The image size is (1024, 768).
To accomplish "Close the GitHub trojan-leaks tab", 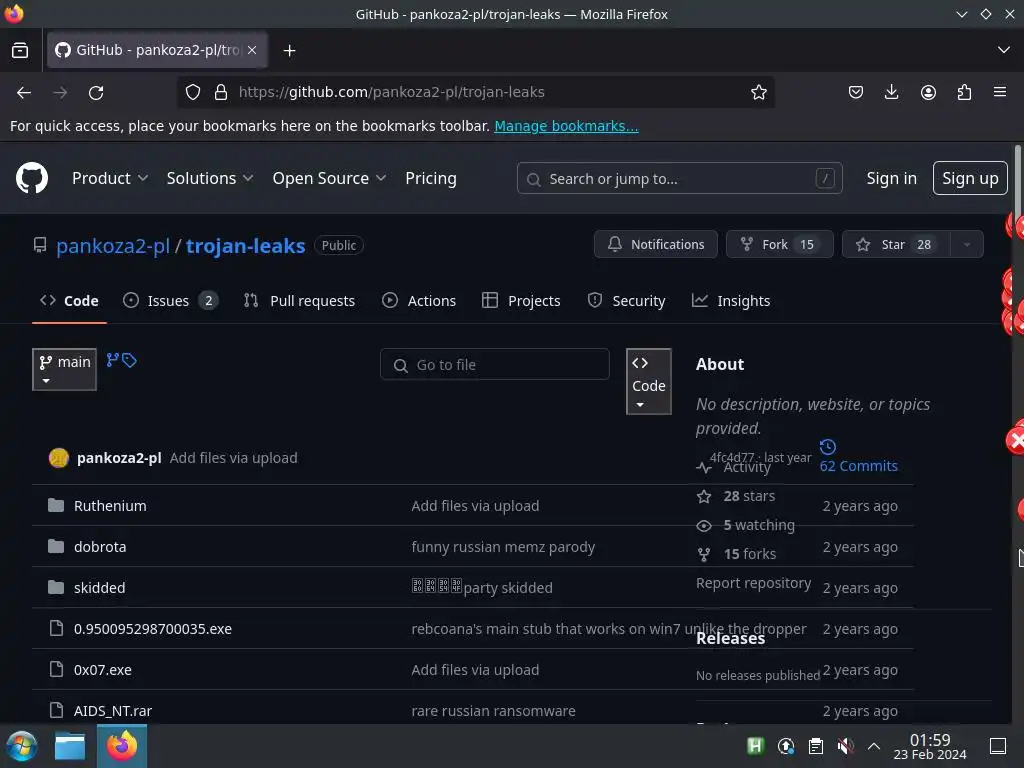I will [x=252, y=50].
